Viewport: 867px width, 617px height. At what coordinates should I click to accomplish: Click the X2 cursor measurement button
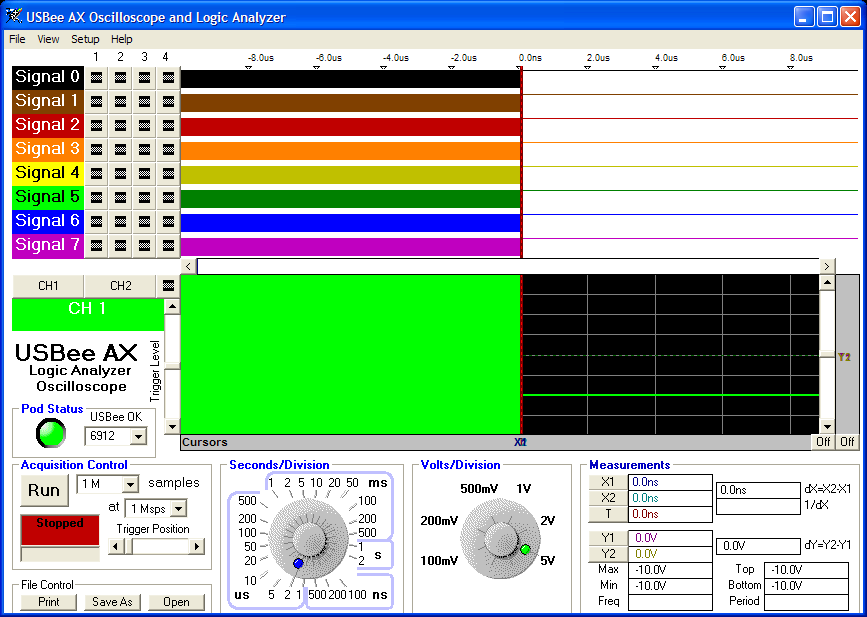608,498
